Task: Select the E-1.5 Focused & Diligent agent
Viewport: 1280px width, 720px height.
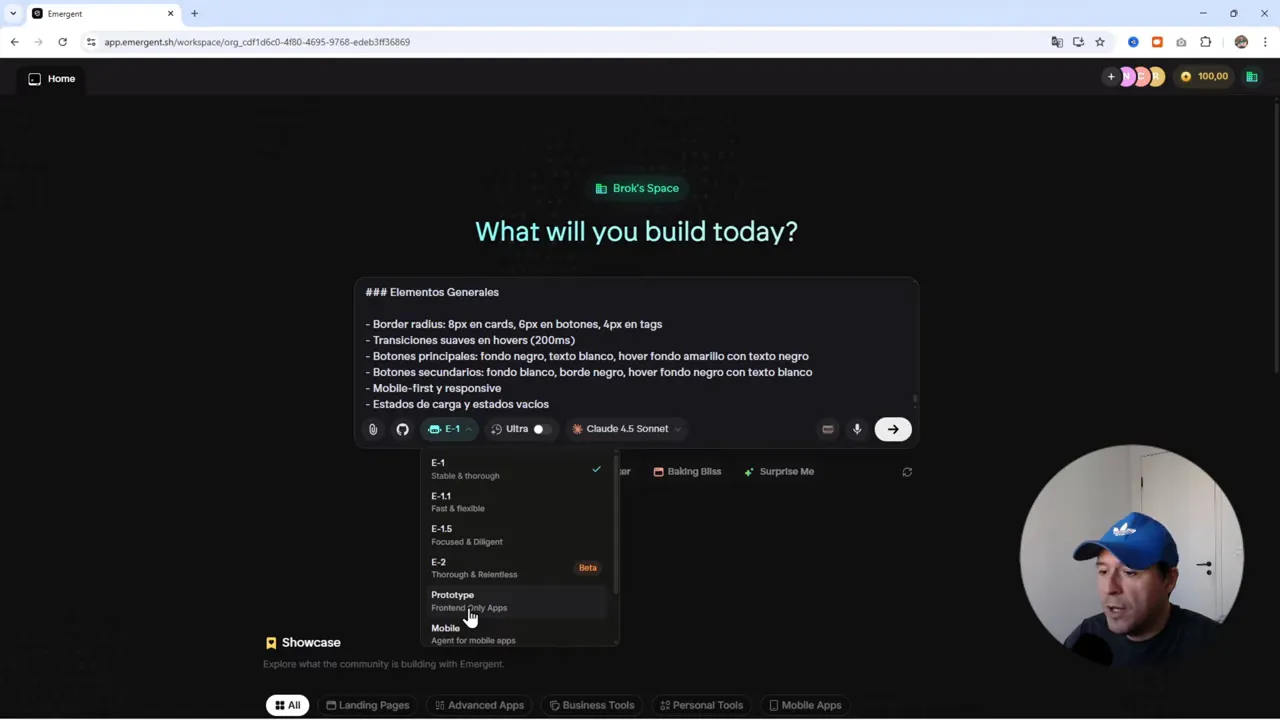Action: coord(466,534)
